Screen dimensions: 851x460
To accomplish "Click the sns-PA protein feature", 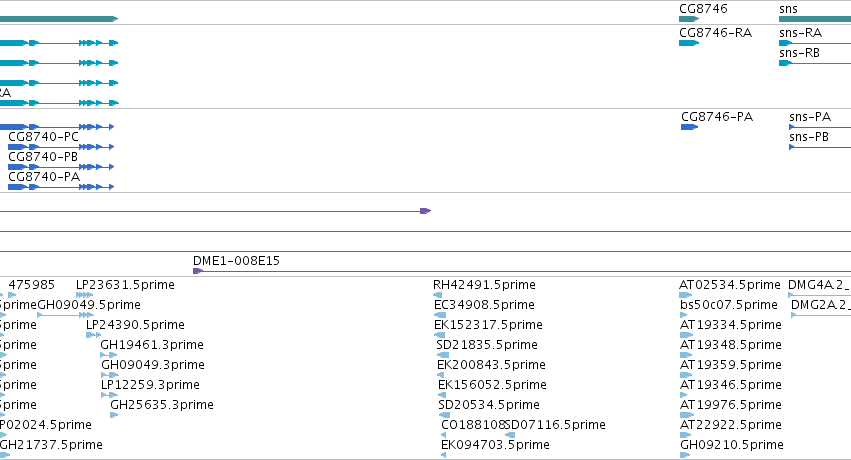I will point(820,127).
